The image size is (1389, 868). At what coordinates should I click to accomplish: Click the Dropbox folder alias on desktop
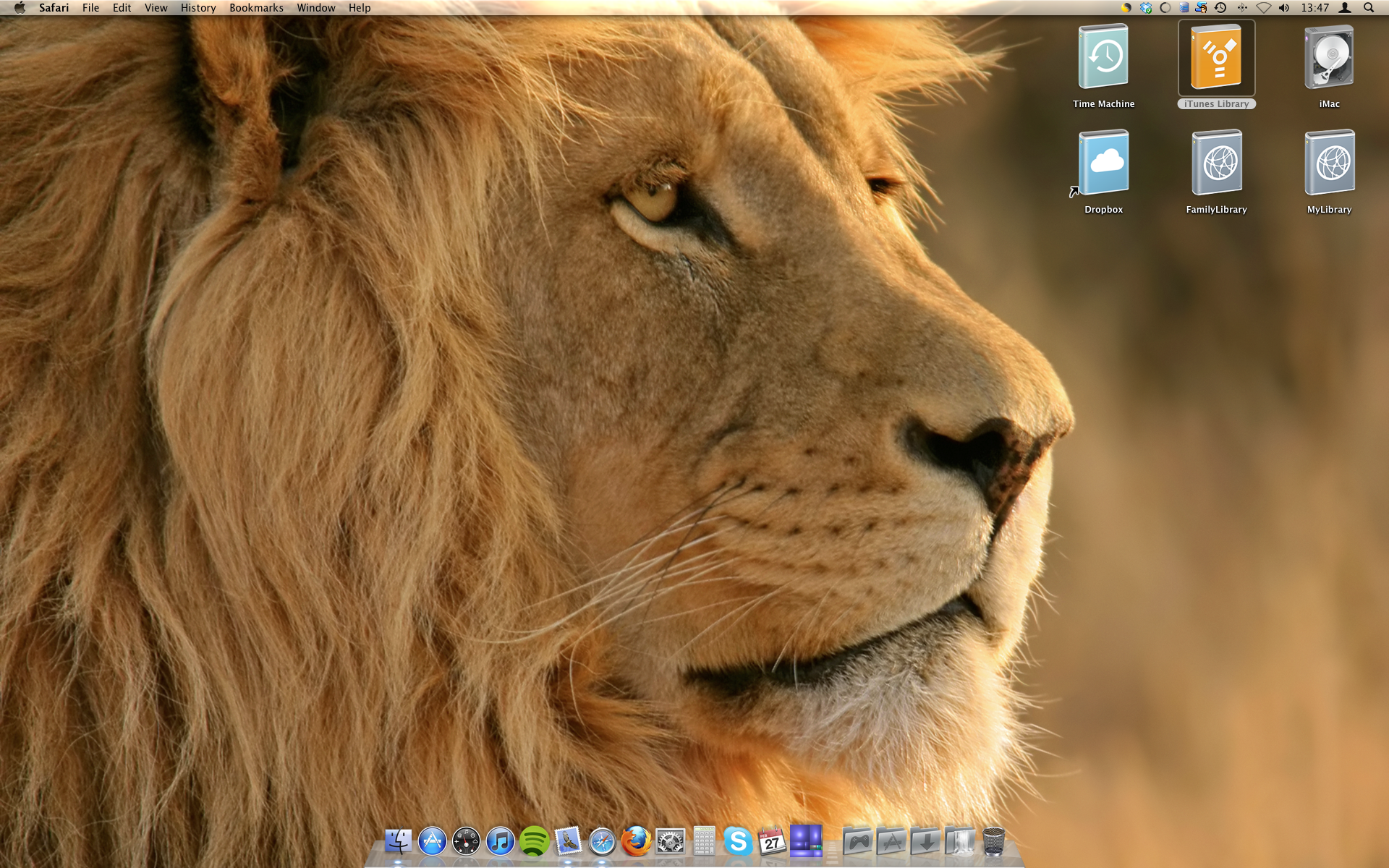coord(1103,163)
